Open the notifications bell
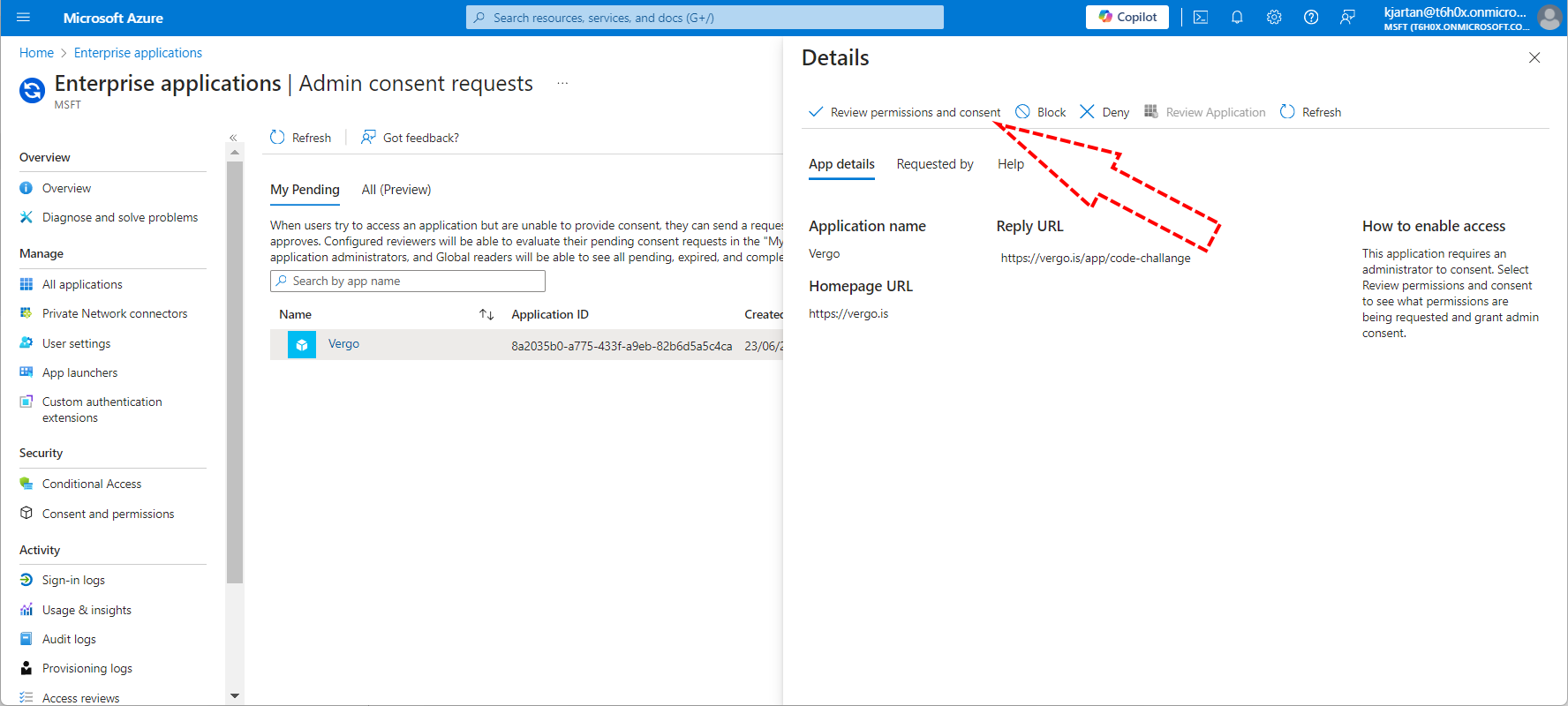The image size is (1568, 706). click(1237, 18)
